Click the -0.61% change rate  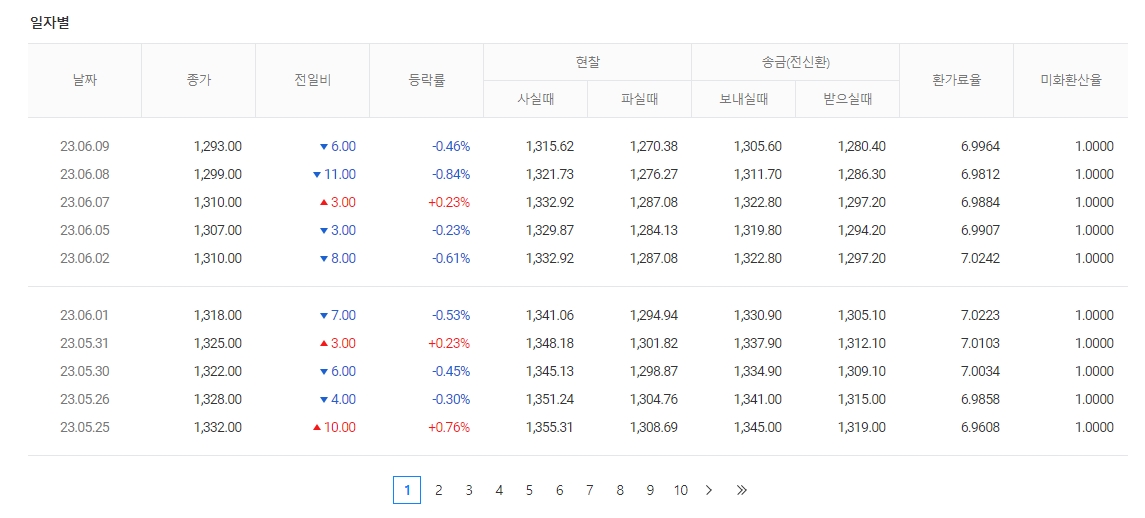click(451, 258)
